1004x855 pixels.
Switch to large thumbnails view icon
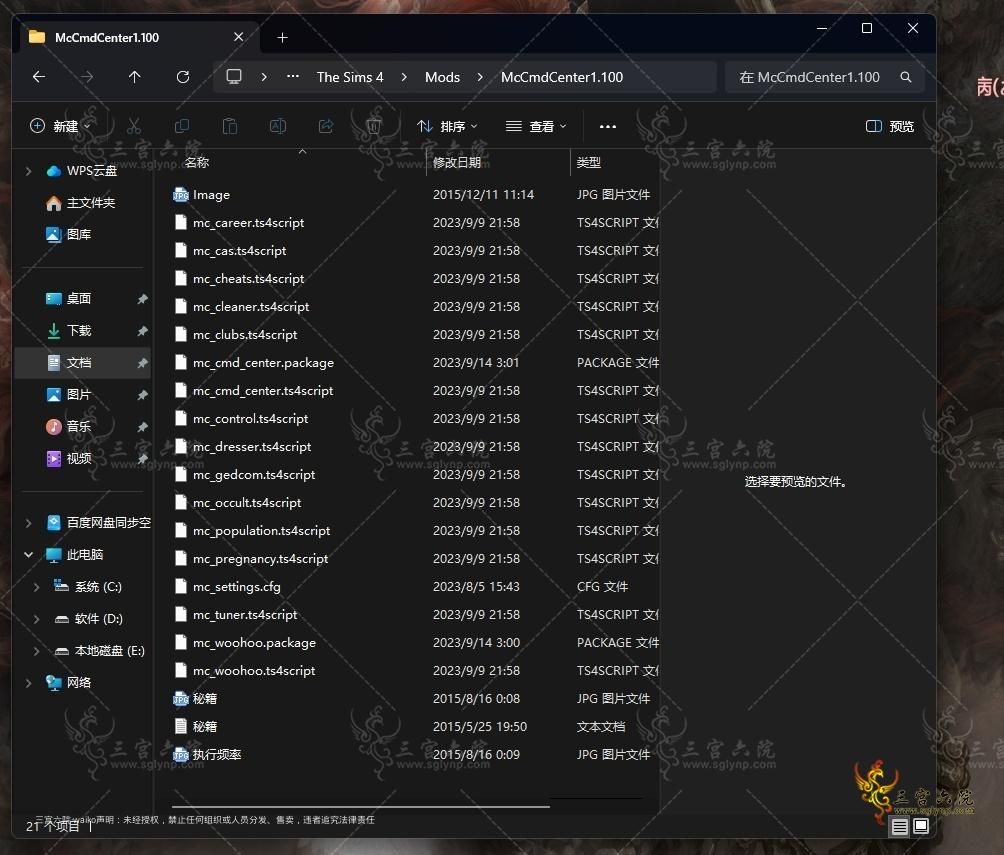tap(921, 826)
